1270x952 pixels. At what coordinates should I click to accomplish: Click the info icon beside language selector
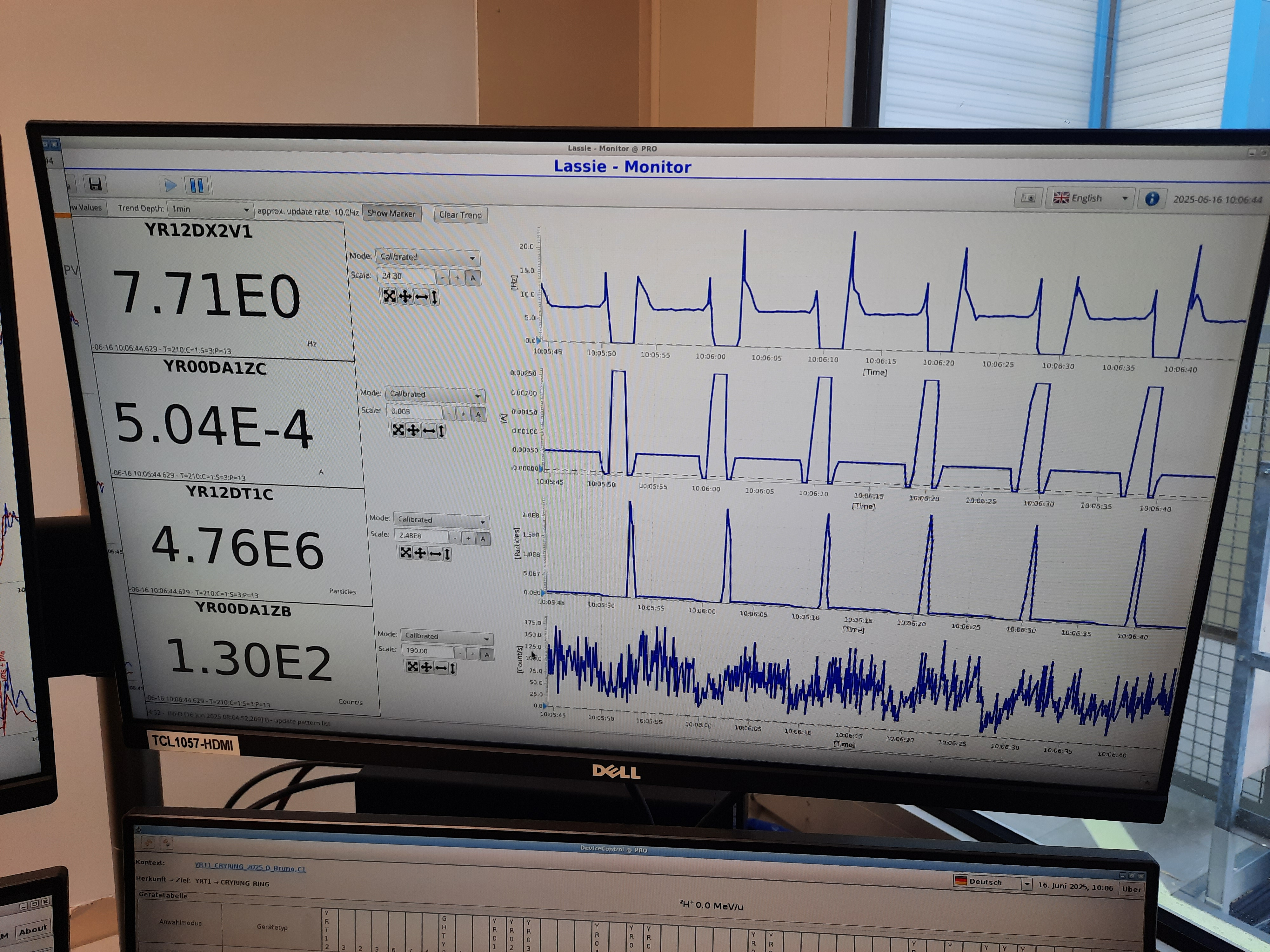pos(1152,199)
